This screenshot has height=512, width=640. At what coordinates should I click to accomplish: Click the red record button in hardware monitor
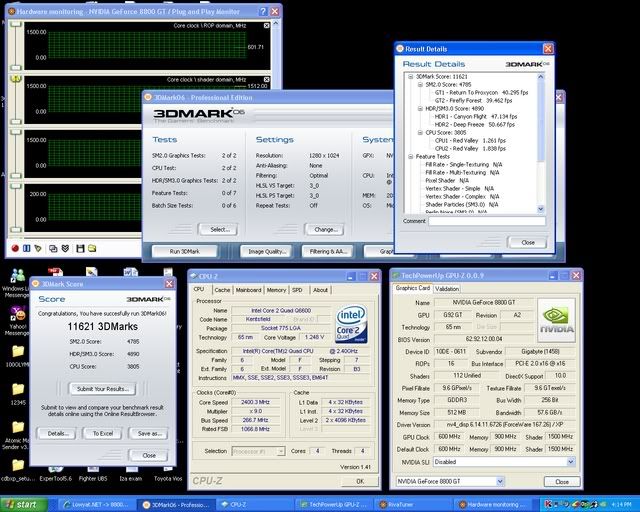click(x=16, y=248)
